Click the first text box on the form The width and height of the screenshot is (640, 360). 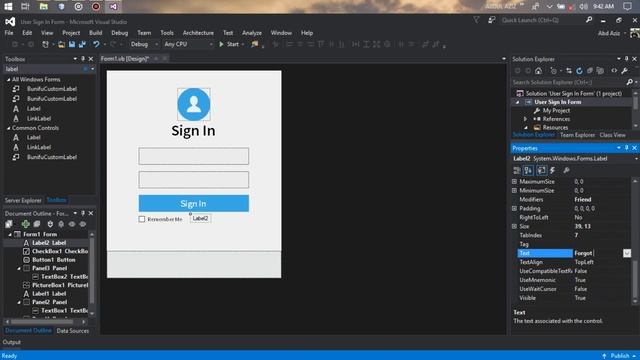(x=193, y=156)
